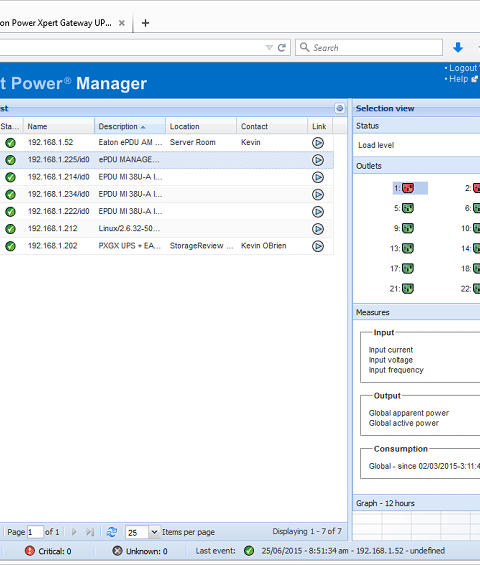Image resolution: width=480 pixels, height=565 pixels.
Task: Open browser downloads arrow
Action: [458, 47]
